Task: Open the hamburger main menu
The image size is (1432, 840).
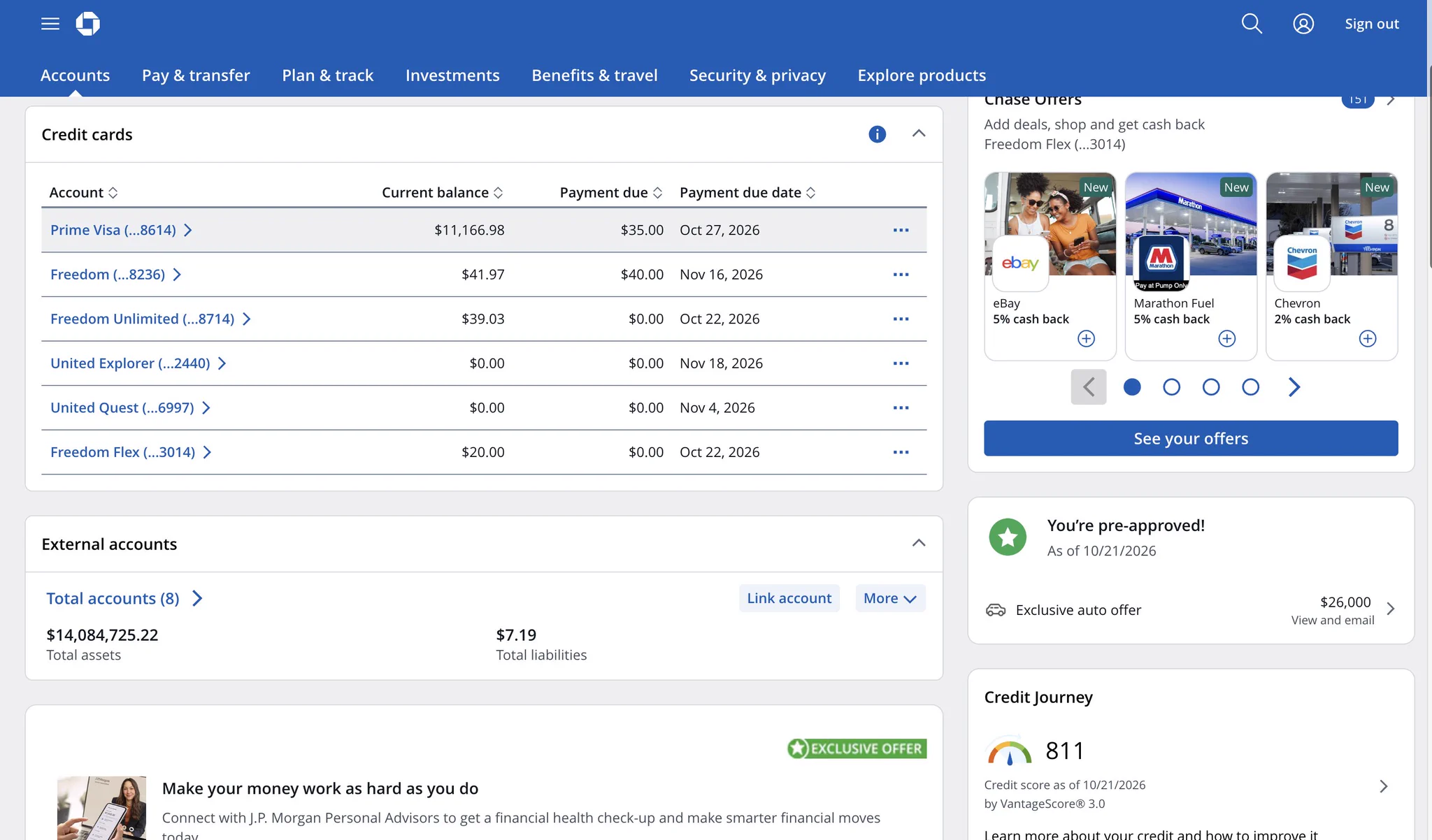Action: coord(50,24)
